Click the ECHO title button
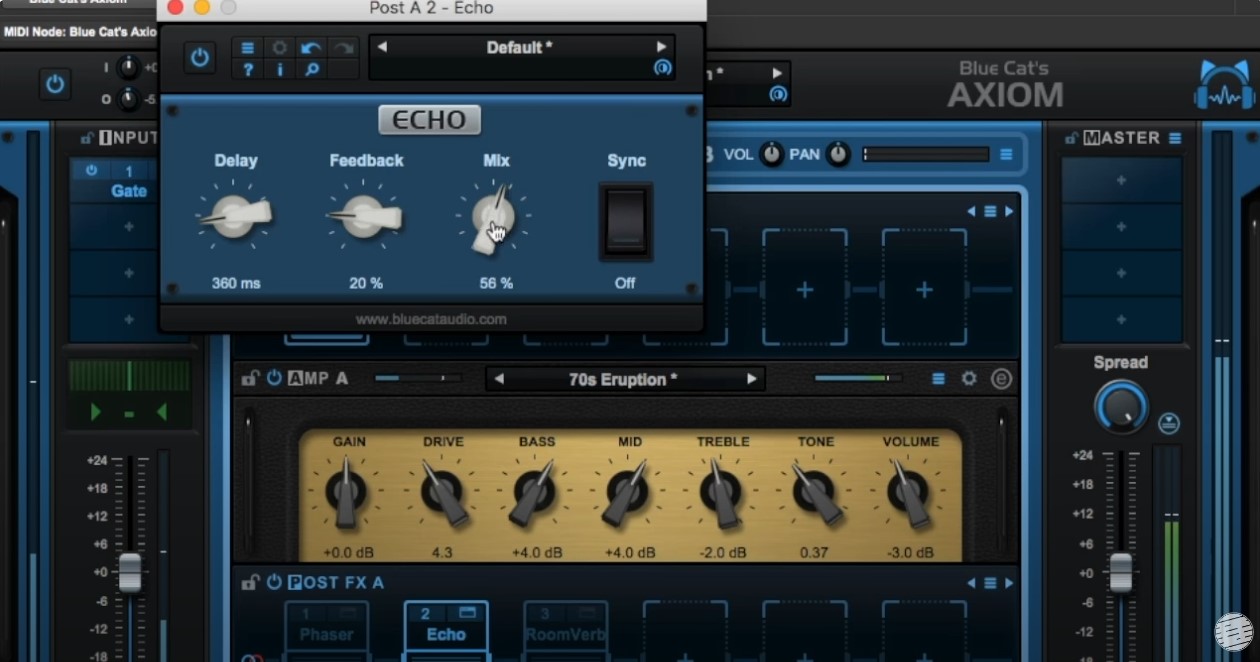The height and width of the screenshot is (662, 1260). pyautogui.click(x=430, y=120)
